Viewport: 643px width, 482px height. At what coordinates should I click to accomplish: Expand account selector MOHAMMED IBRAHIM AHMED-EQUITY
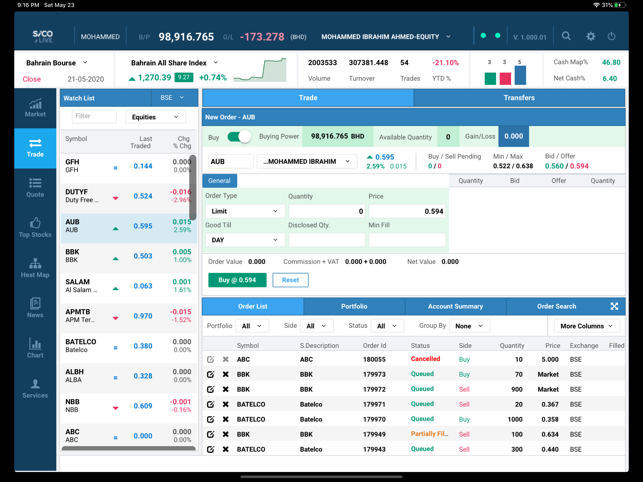pos(386,37)
